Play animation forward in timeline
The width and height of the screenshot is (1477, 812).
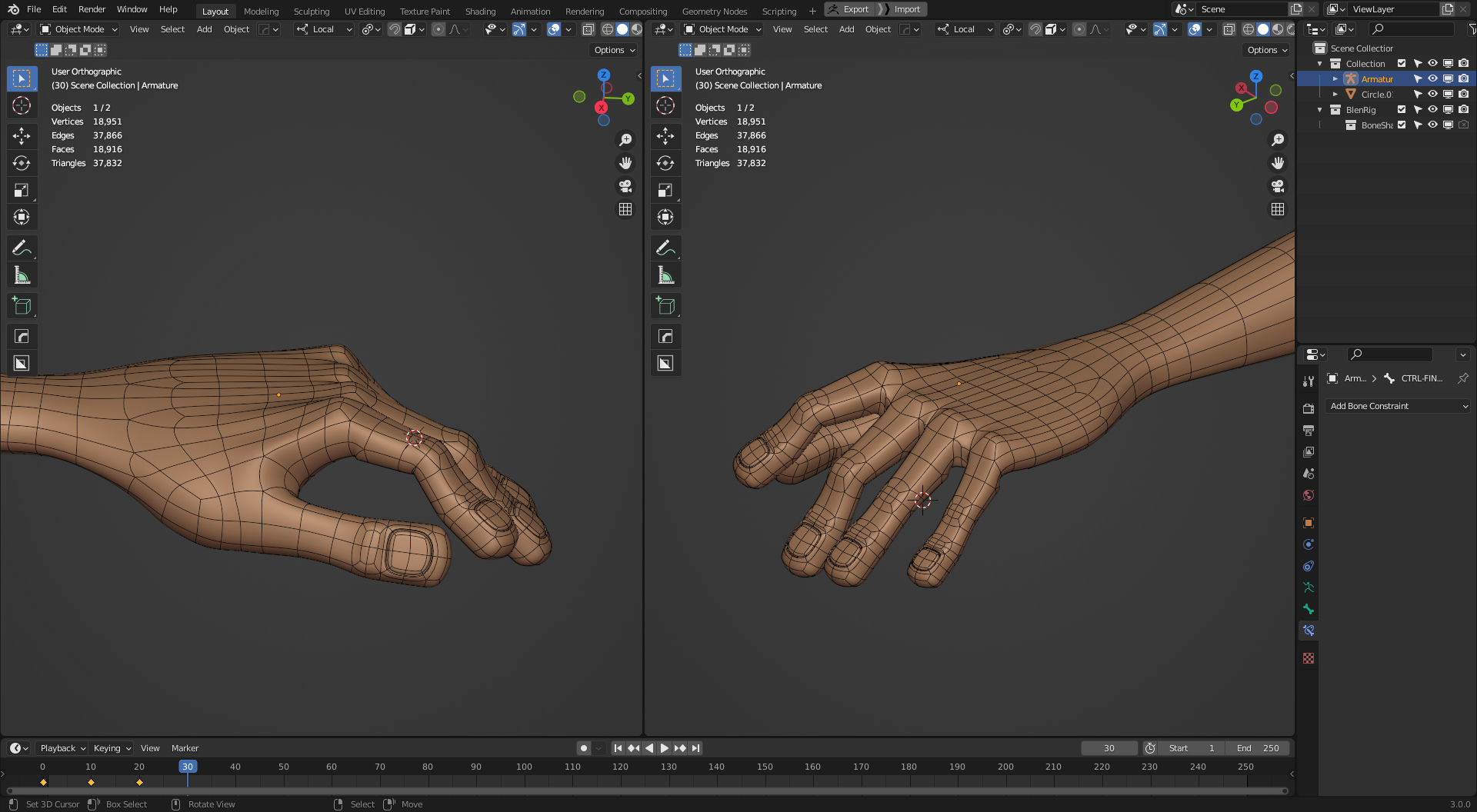click(x=665, y=748)
